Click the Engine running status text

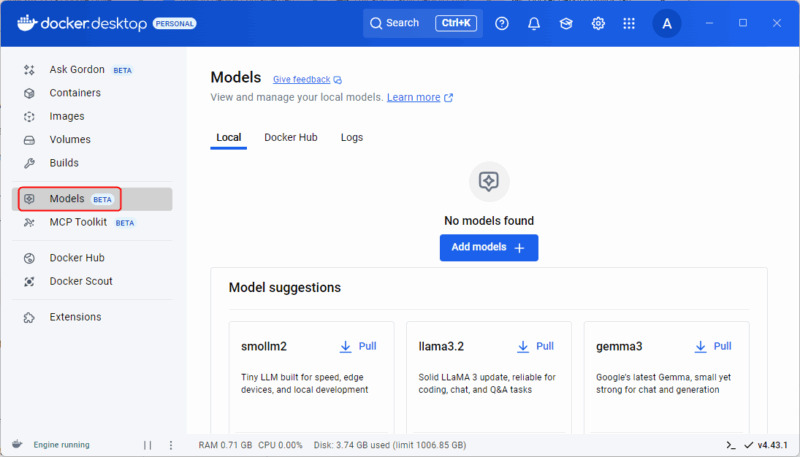[61, 445]
